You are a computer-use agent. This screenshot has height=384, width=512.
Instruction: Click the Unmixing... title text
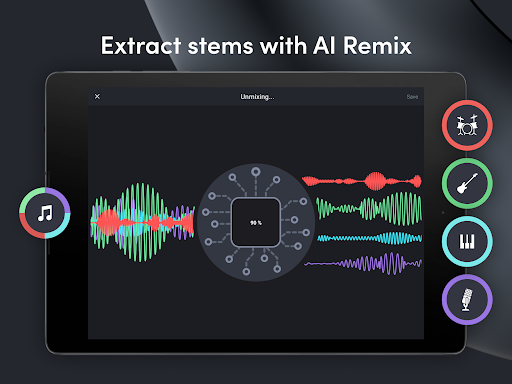257,97
